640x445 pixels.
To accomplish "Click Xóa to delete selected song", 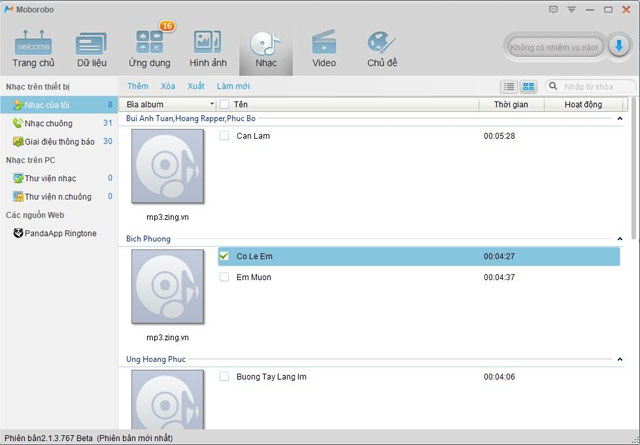I will (x=168, y=86).
